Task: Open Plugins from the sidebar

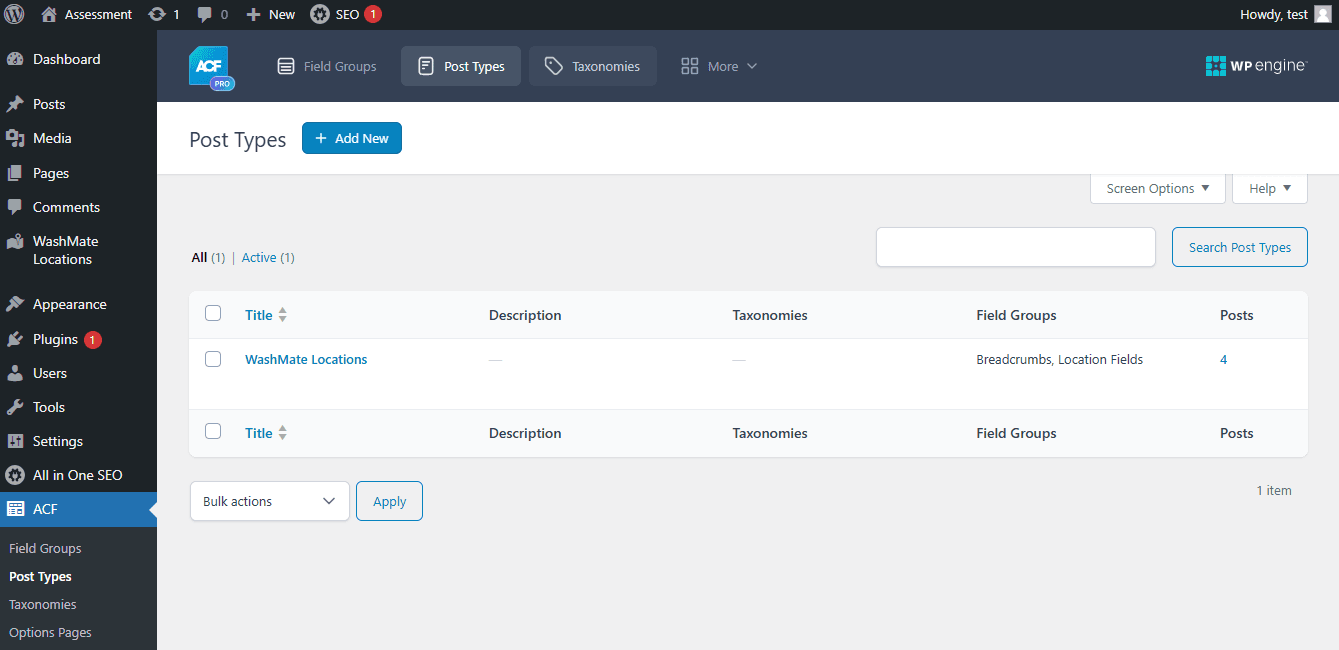Action: 55,339
